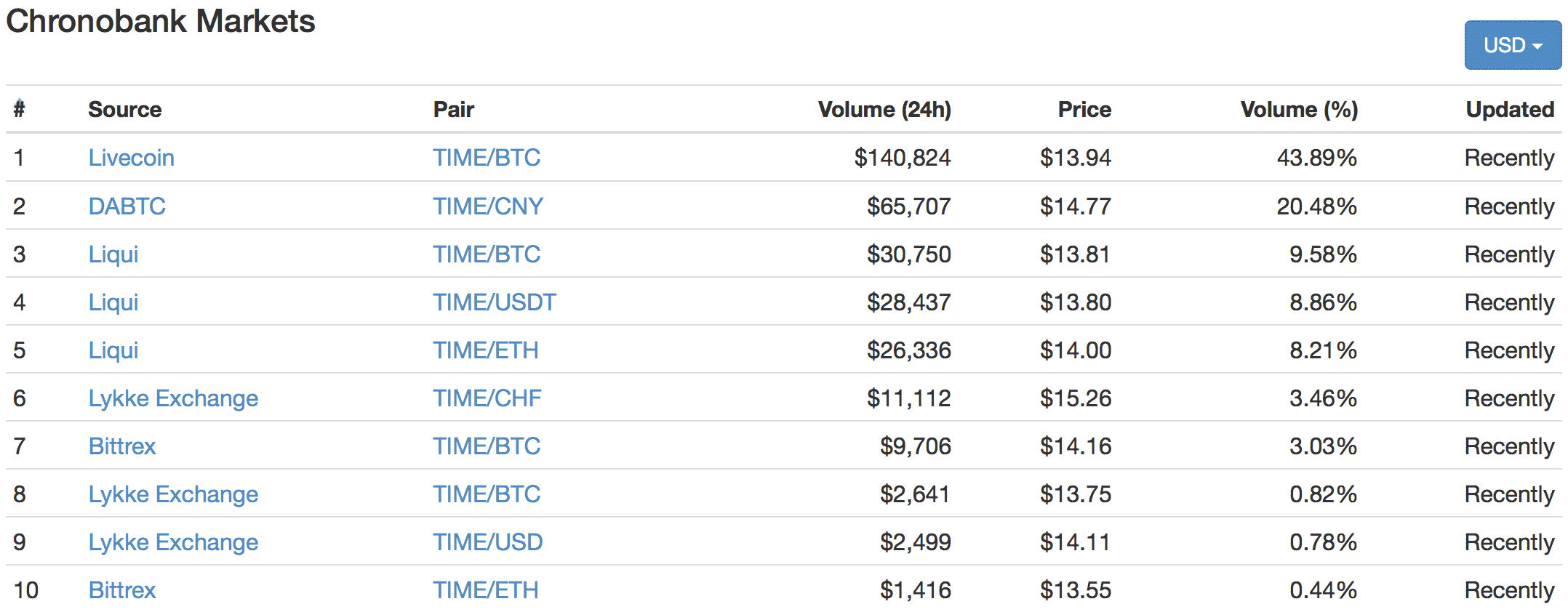Open Lykke Exchange link in row 9
Image resolution: width=1568 pixels, height=612 pixels.
point(173,542)
